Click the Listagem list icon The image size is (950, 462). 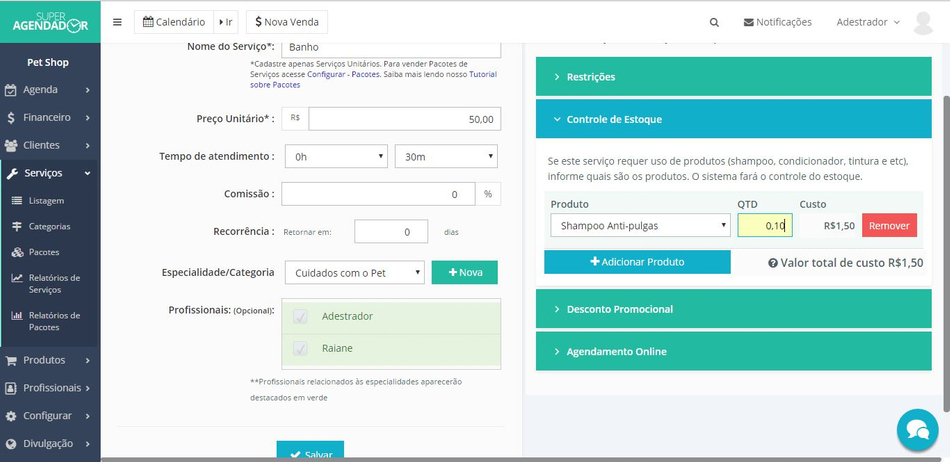tap(17, 201)
